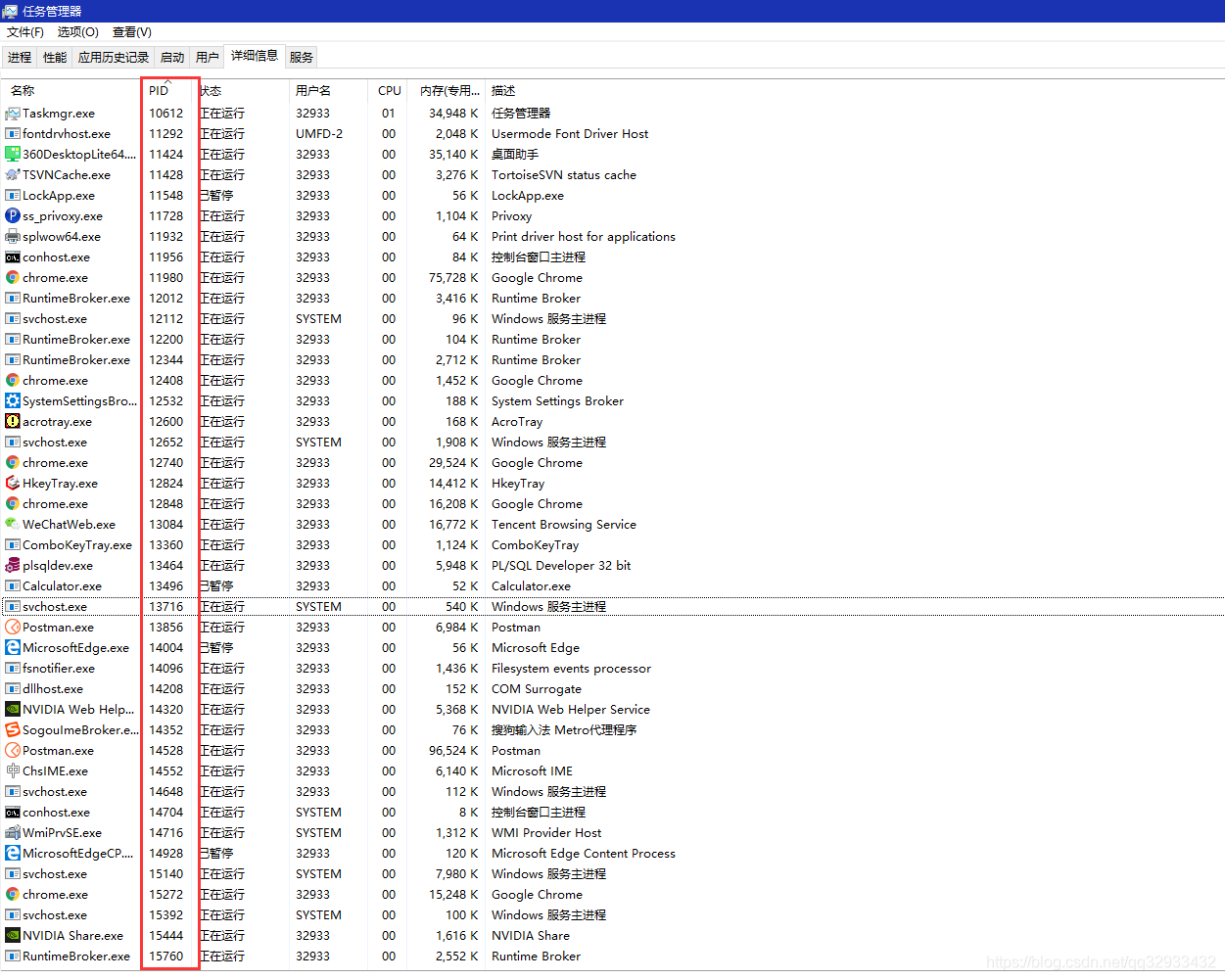Image resolution: width=1225 pixels, height=980 pixels.
Task: Click description Tencent Browsing Service
Action: [564, 525]
